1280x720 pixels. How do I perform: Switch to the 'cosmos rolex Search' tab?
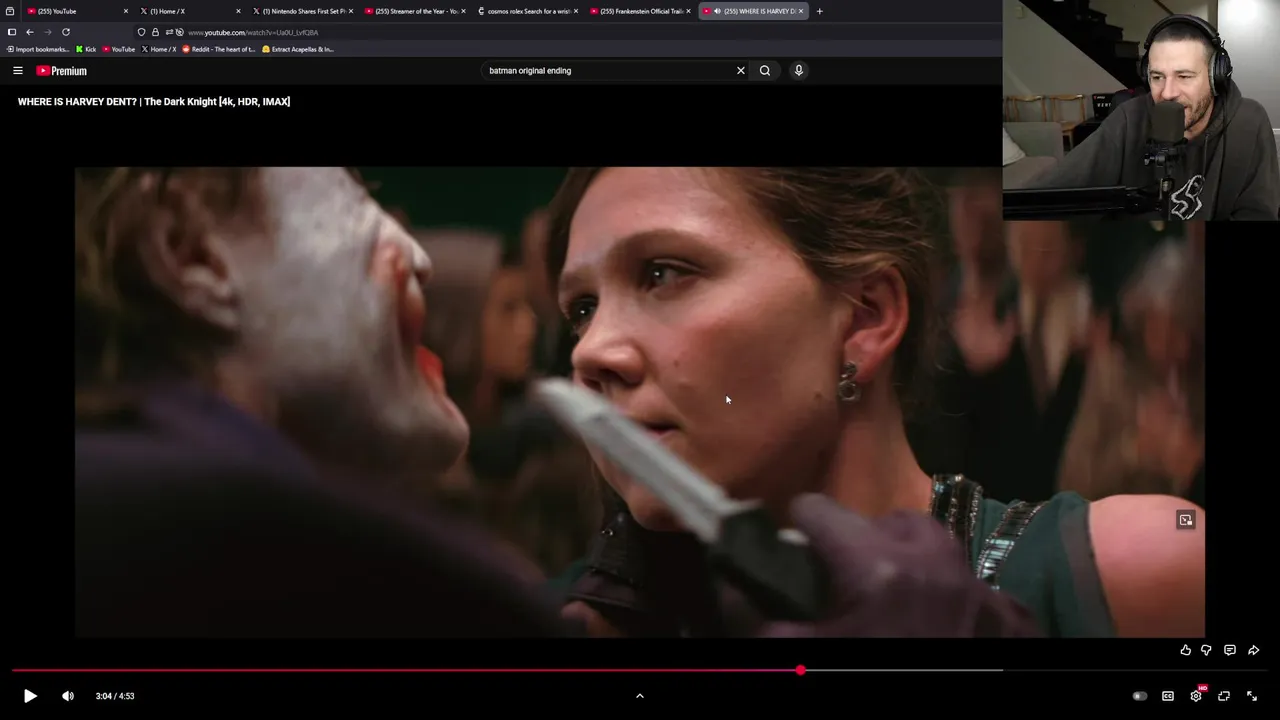tap(525, 11)
